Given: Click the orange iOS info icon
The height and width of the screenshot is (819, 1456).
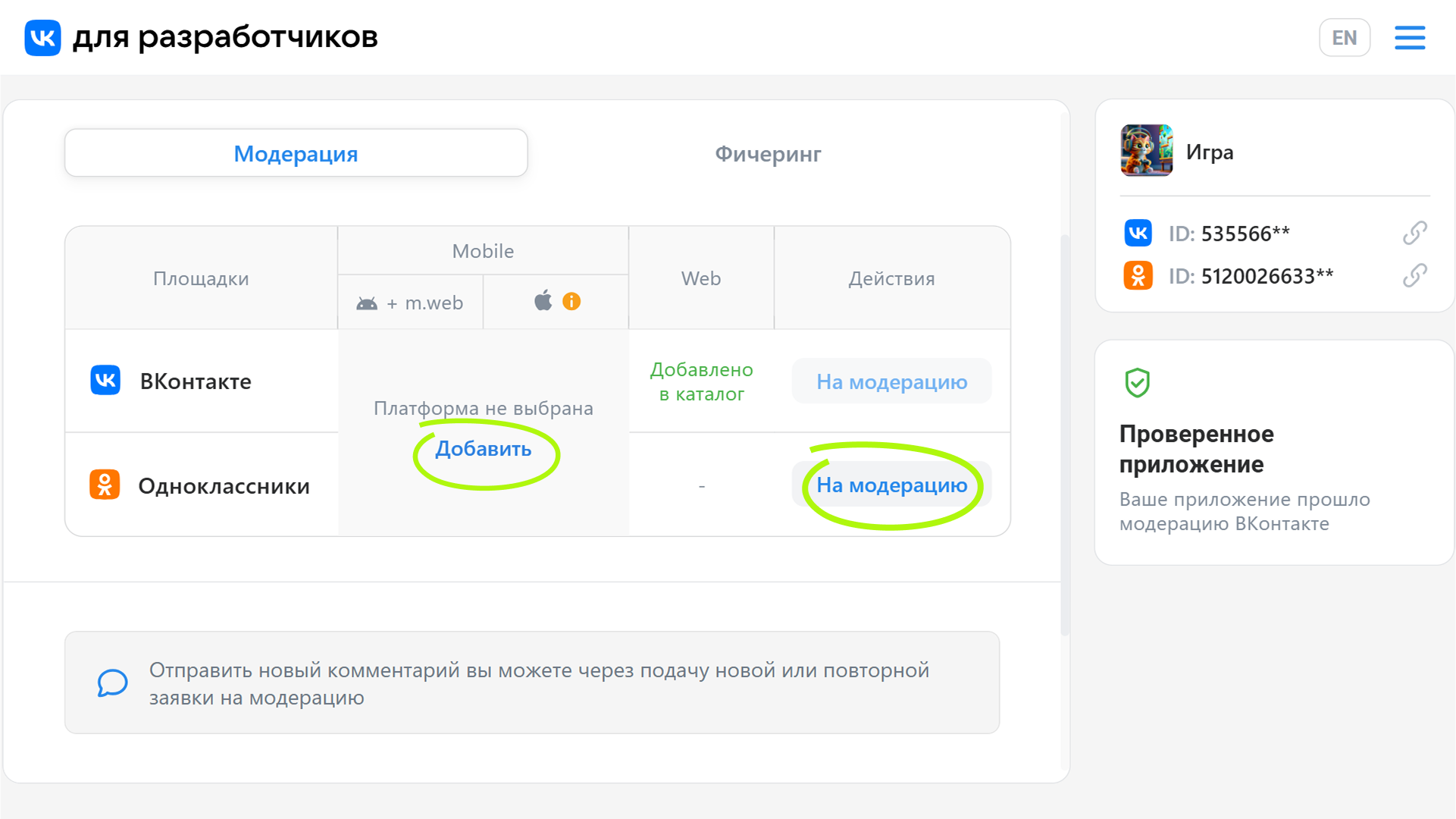Looking at the screenshot, I should click(571, 302).
